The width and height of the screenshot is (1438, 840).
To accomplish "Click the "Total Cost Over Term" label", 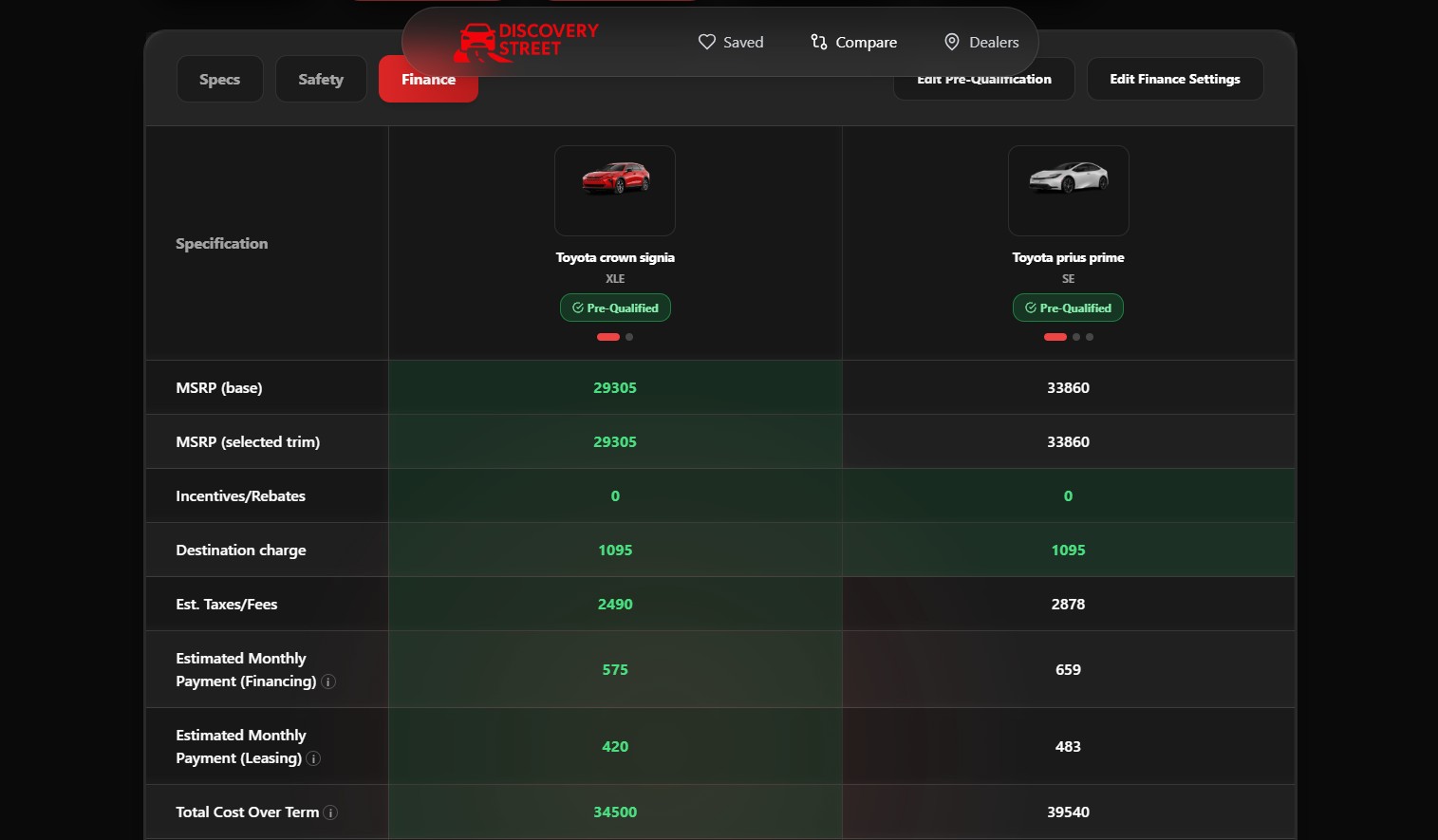I will point(247,812).
